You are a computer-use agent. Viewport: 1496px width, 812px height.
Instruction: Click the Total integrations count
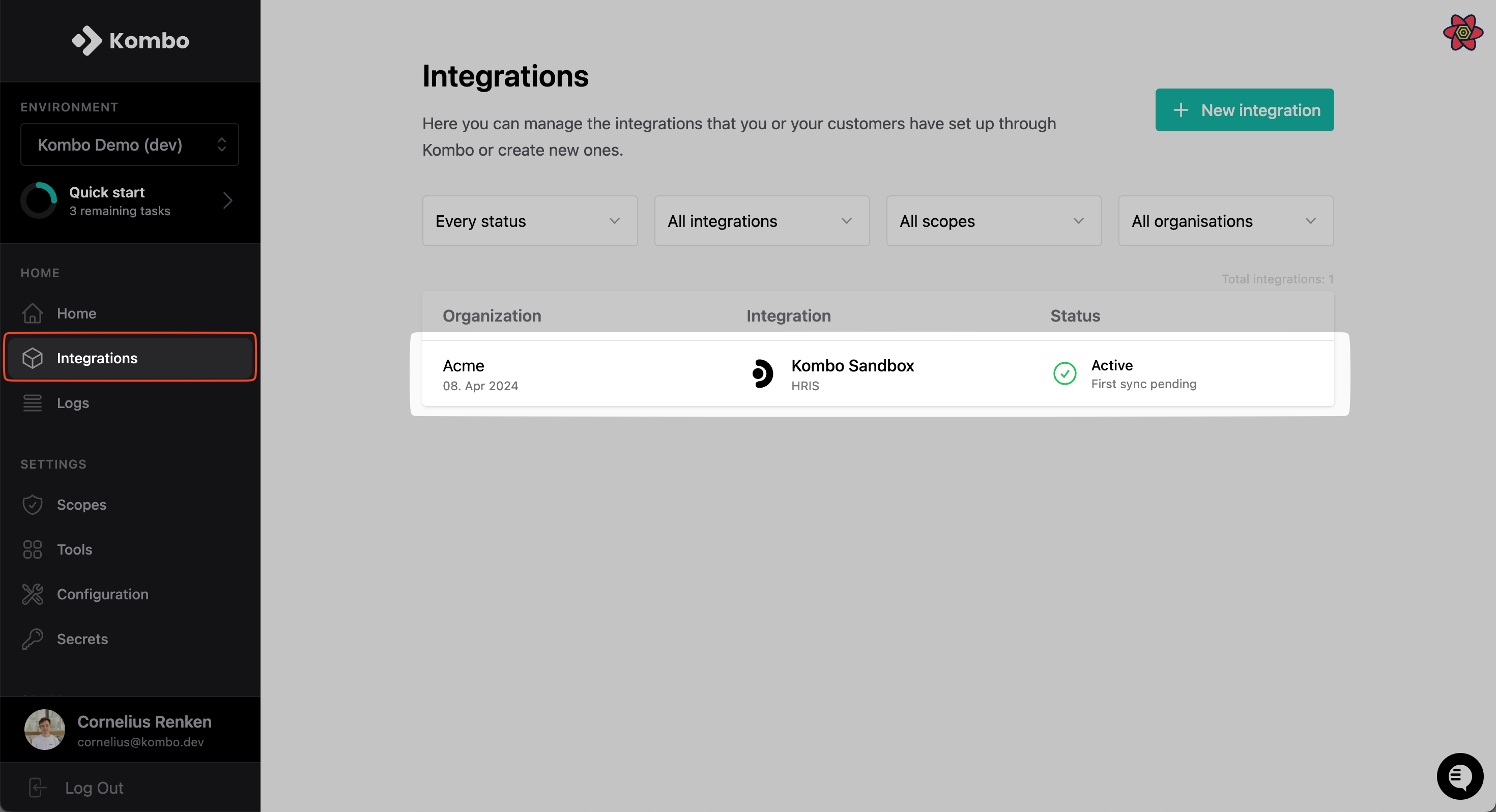coord(1277,279)
